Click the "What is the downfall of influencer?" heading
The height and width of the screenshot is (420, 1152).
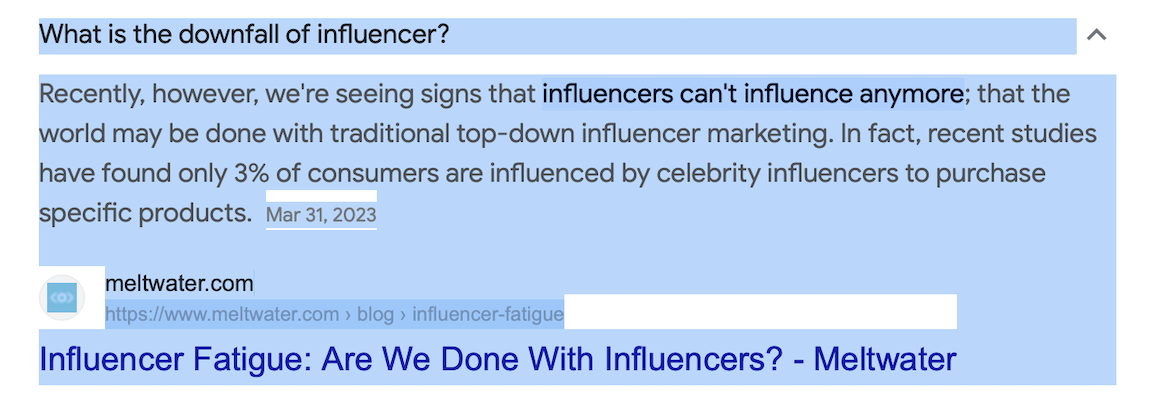click(x=244, y=36)
